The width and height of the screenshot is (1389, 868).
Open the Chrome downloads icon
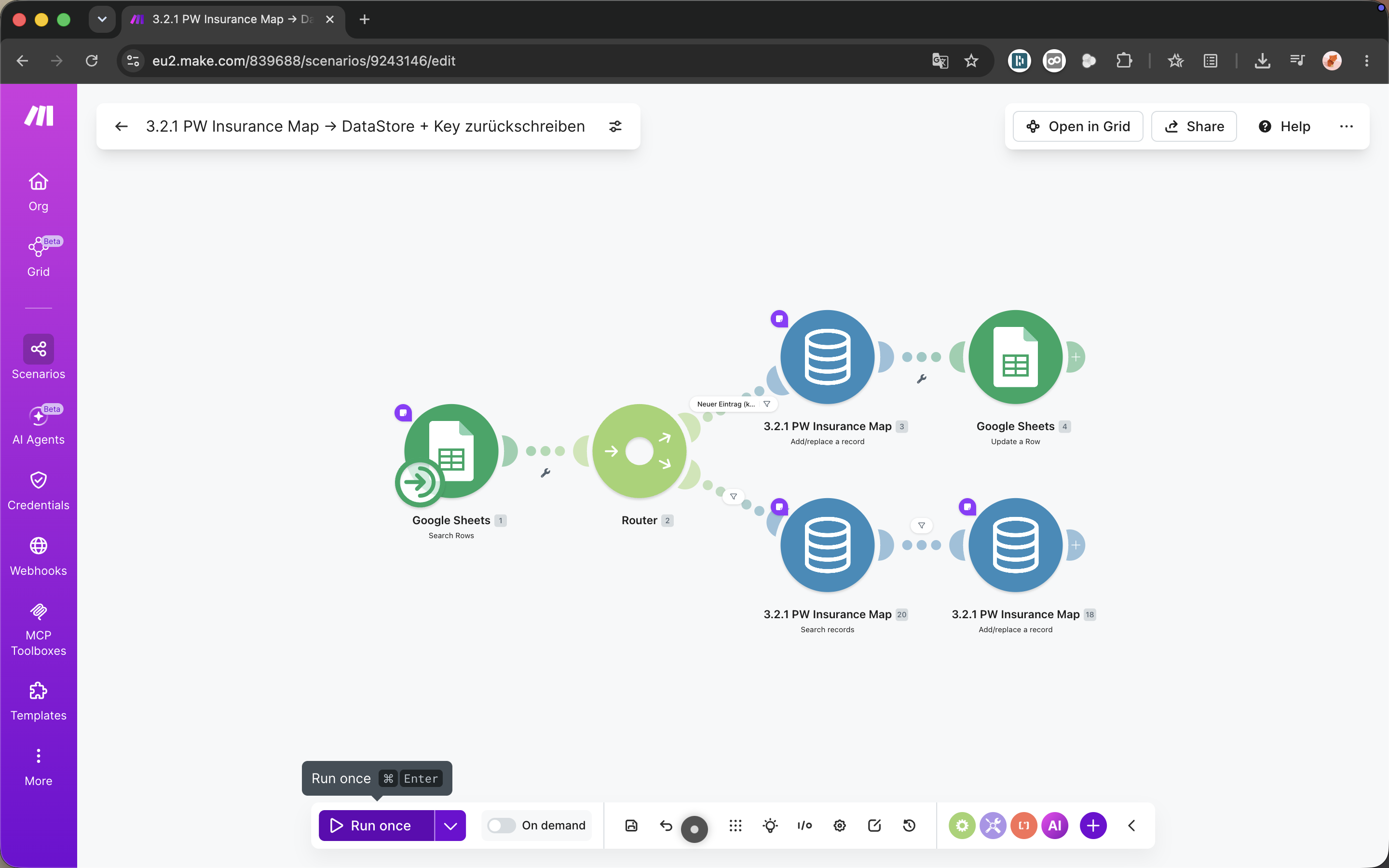click(1262, 61)
